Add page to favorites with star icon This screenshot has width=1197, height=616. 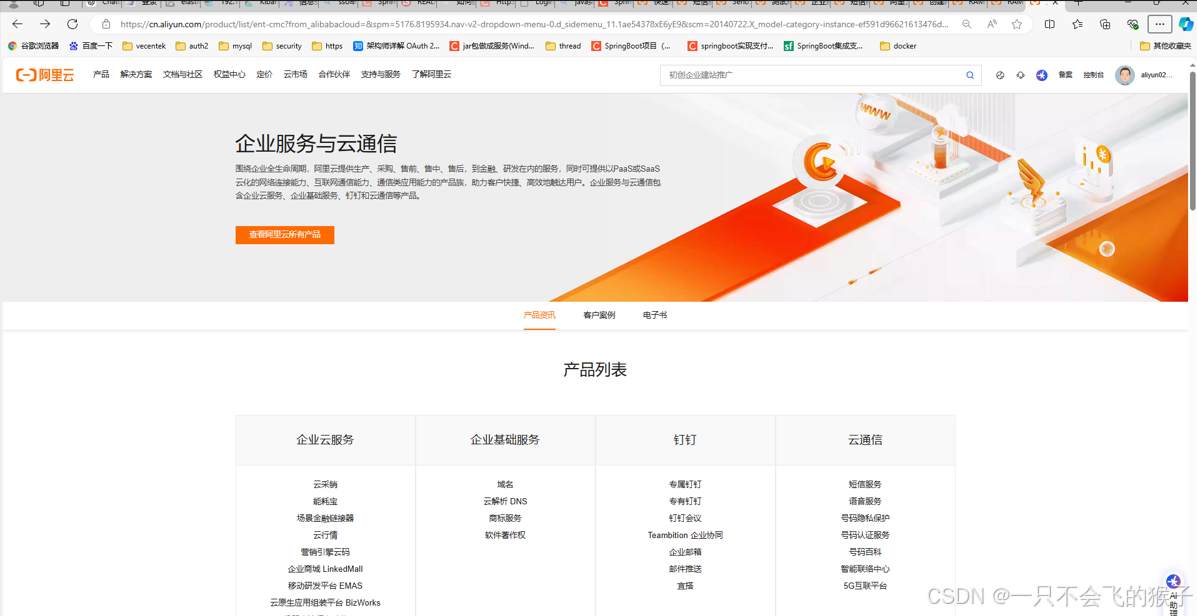pos(1017,24)
